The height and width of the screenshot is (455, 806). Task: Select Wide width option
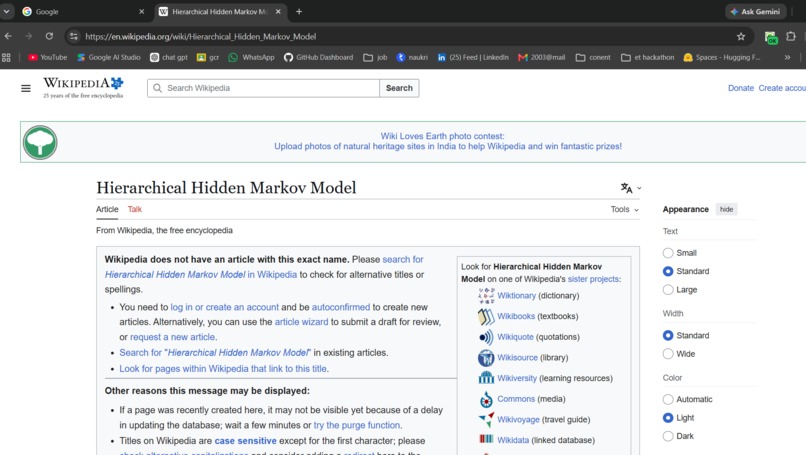pos(668,354)
